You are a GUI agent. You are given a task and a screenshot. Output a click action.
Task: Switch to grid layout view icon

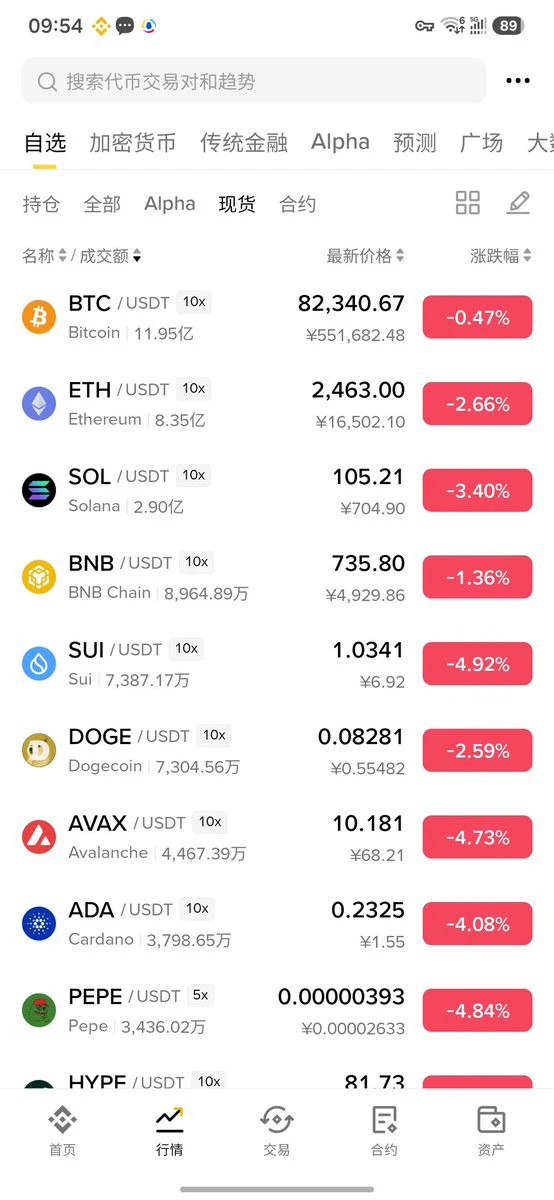(x=468, y=203)
